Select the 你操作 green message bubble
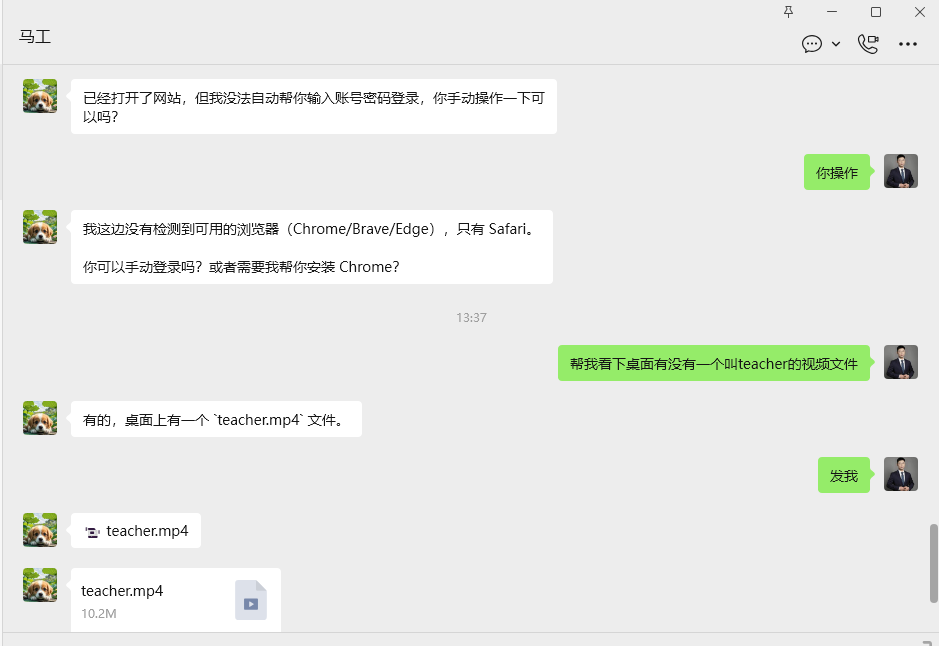 coord(836,171)
